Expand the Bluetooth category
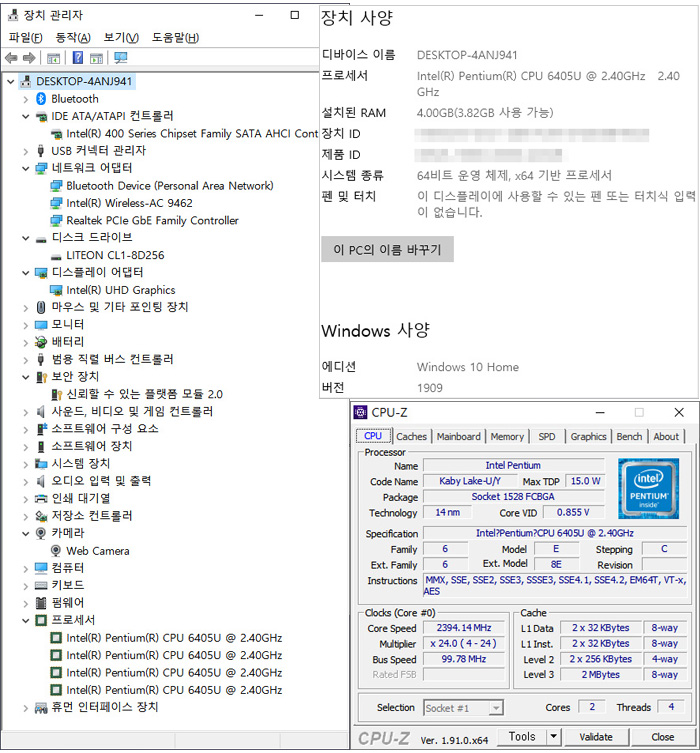 tap(26, 99)
